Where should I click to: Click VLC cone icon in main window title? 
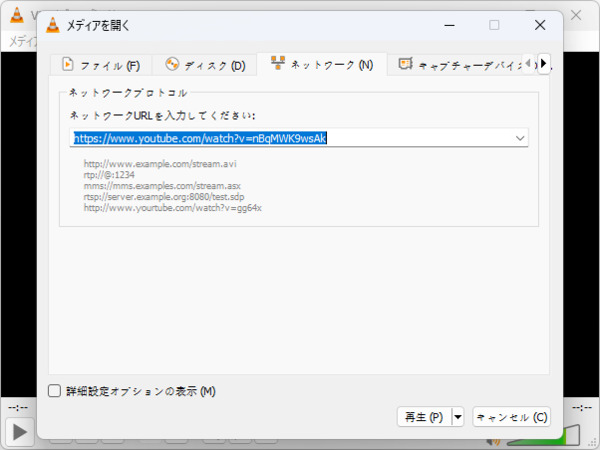(x=17, y=15)
